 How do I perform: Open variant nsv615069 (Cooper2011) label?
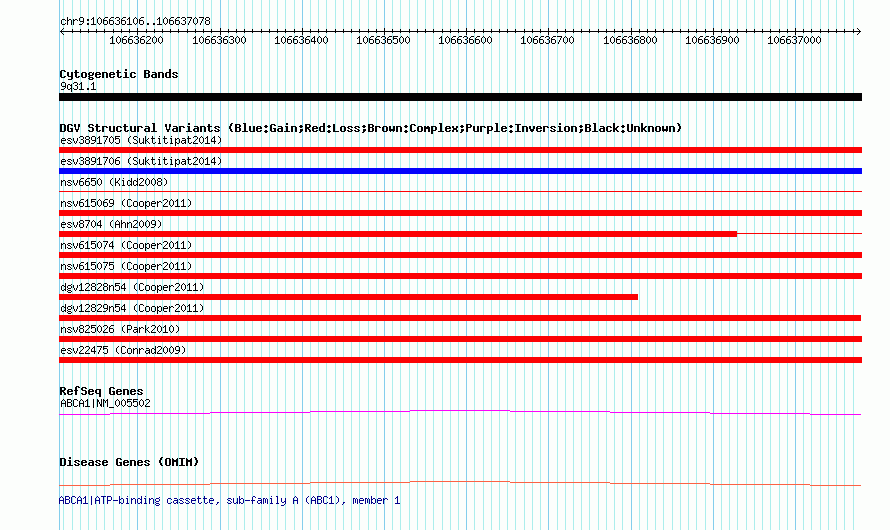tap(126, 203)
